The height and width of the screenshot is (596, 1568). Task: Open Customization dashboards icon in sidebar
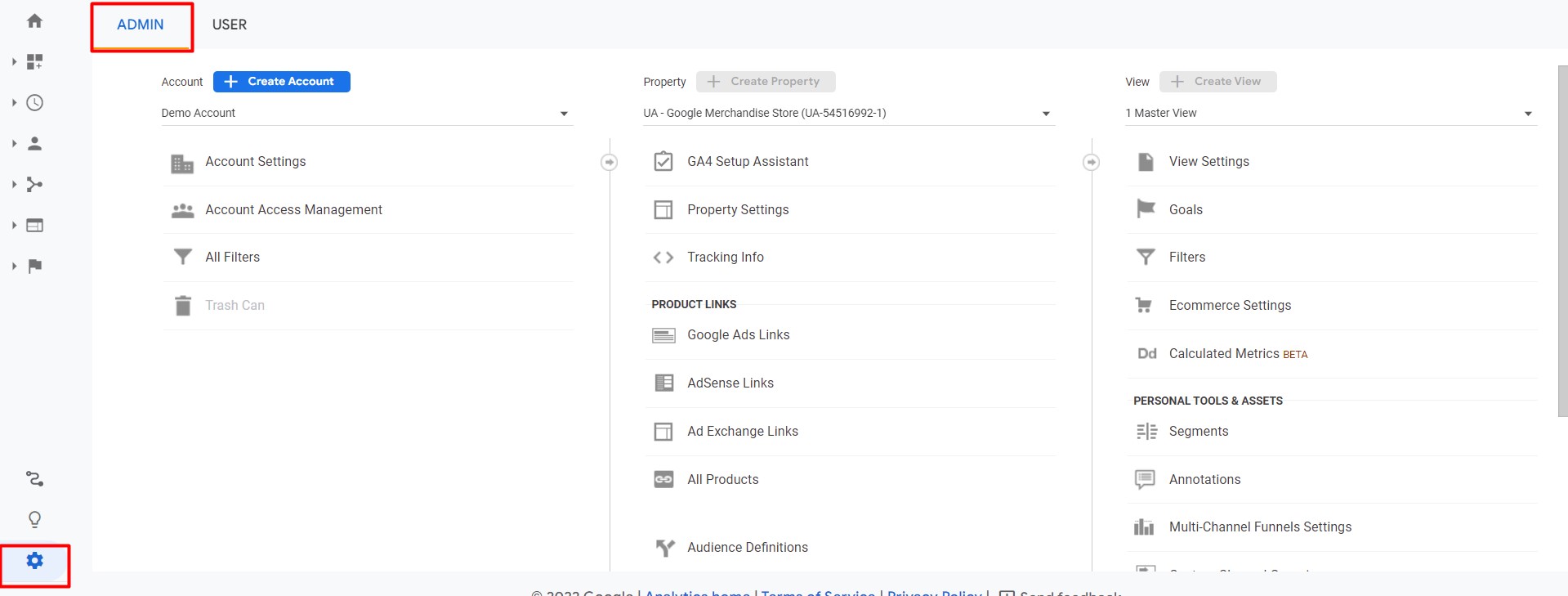[34, 62]
